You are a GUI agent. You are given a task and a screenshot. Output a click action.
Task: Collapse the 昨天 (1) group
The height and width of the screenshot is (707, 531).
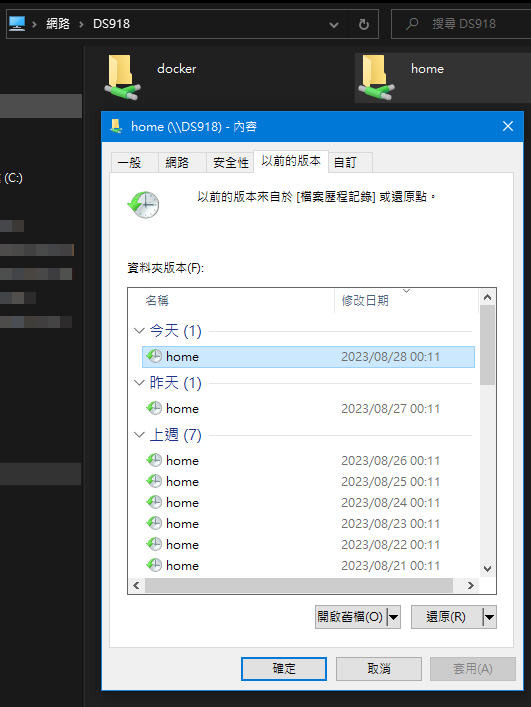pyautogui.click(x=139, y=383)
